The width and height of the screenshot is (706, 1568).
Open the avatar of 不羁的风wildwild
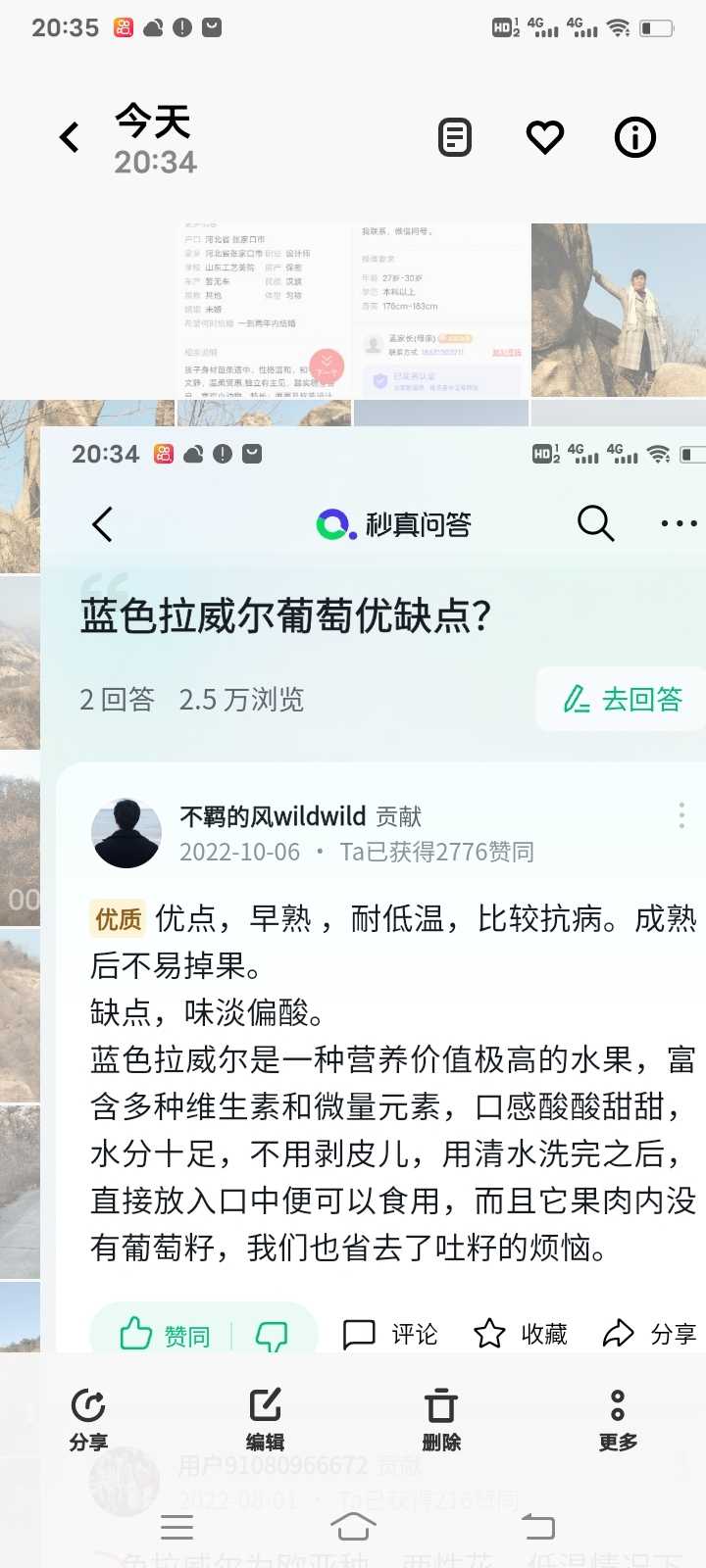point(126,833)
